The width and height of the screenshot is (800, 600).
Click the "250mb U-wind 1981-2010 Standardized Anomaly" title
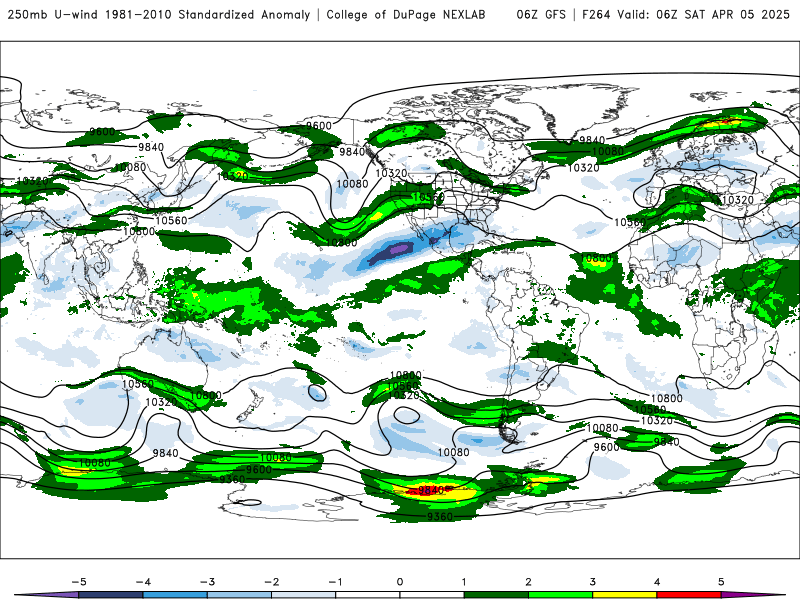point(159,15)
